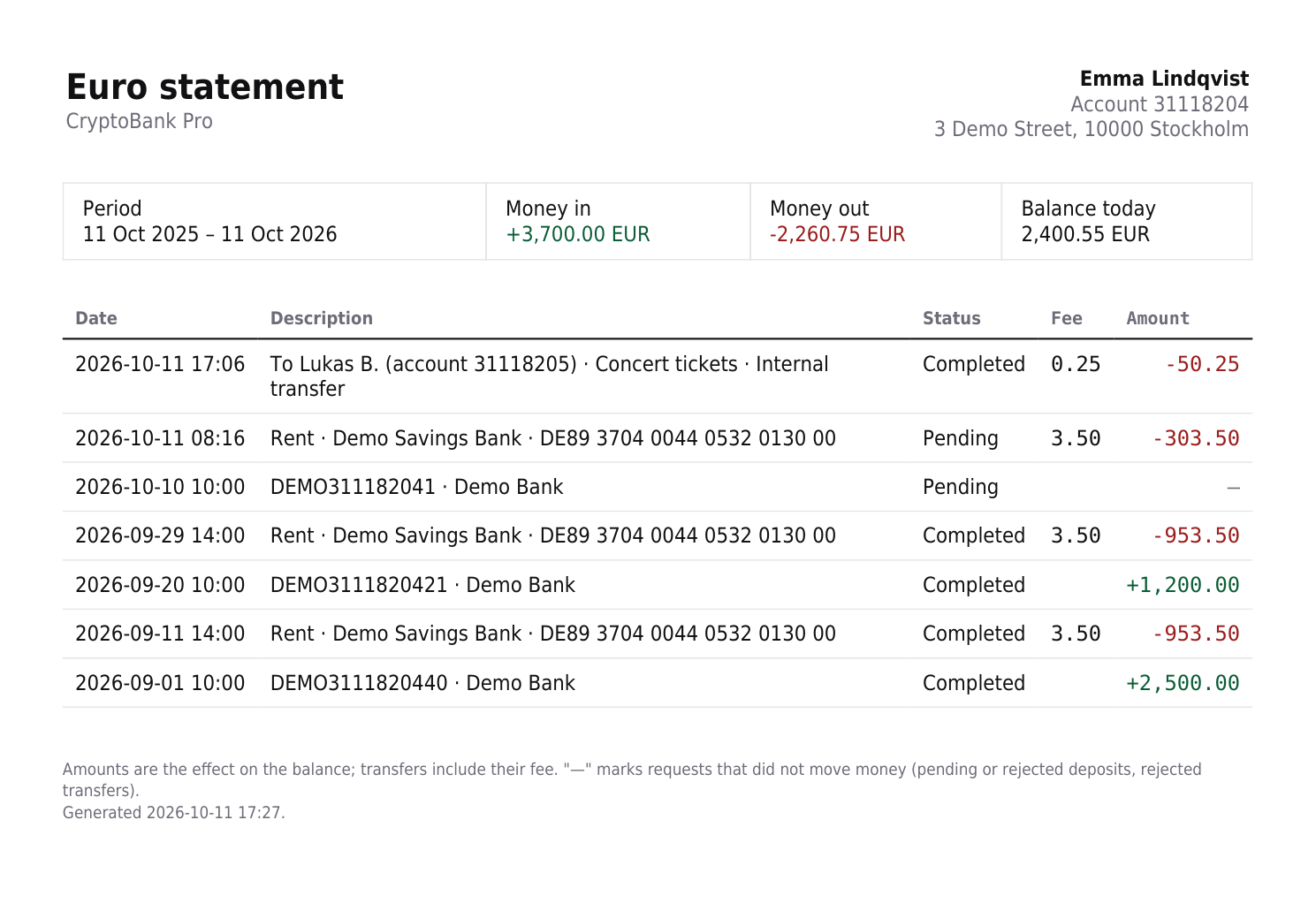Select the date 2026-10-11 08:16

160,438
